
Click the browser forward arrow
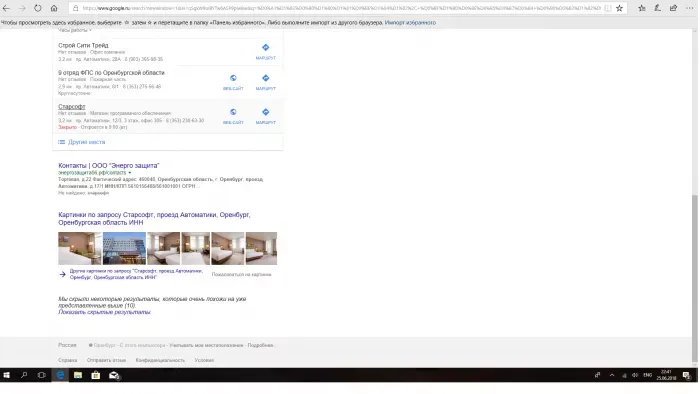point(21,8)
